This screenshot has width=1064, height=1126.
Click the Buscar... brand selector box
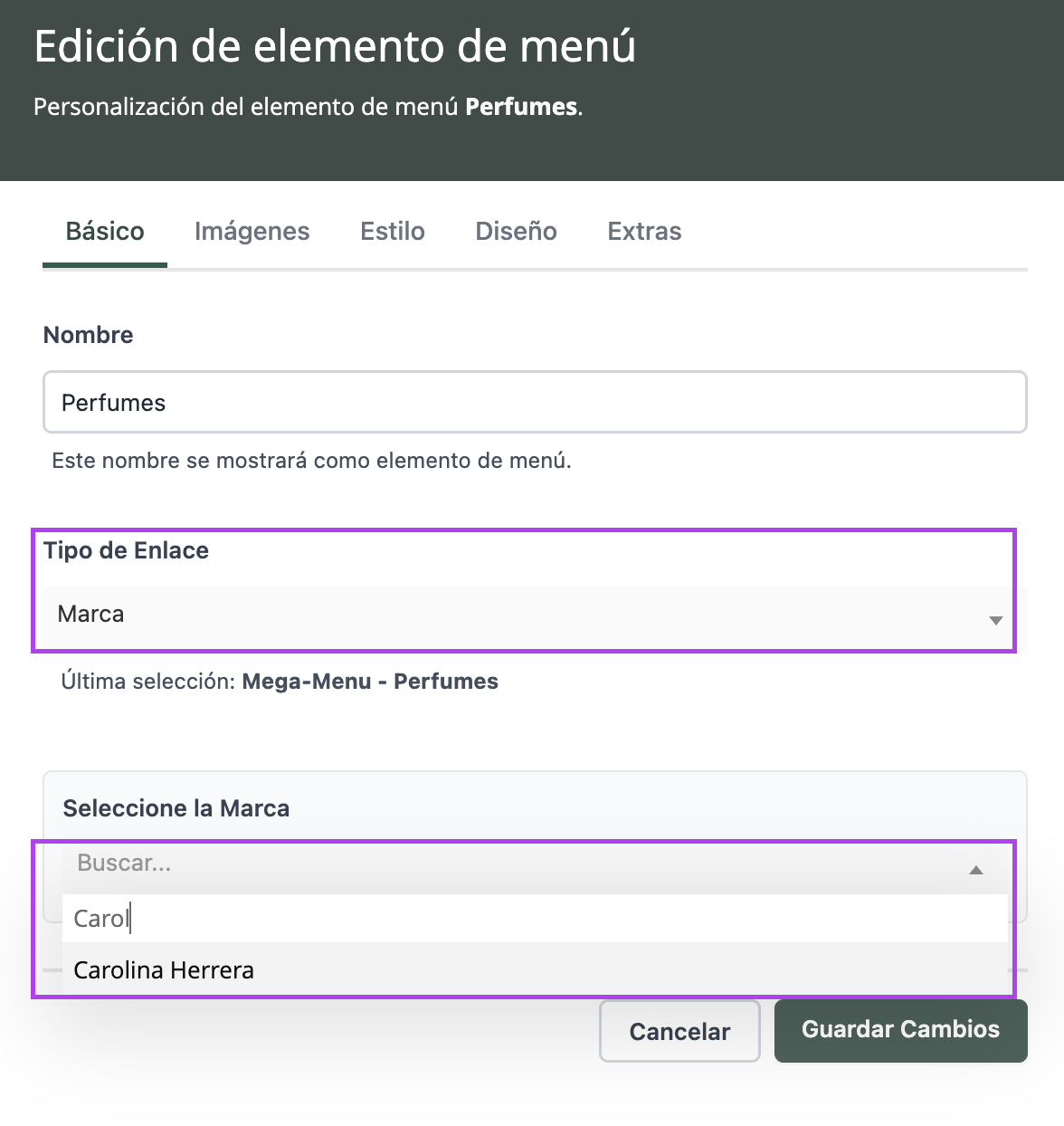pyautogui.click(x=507, y=864)
